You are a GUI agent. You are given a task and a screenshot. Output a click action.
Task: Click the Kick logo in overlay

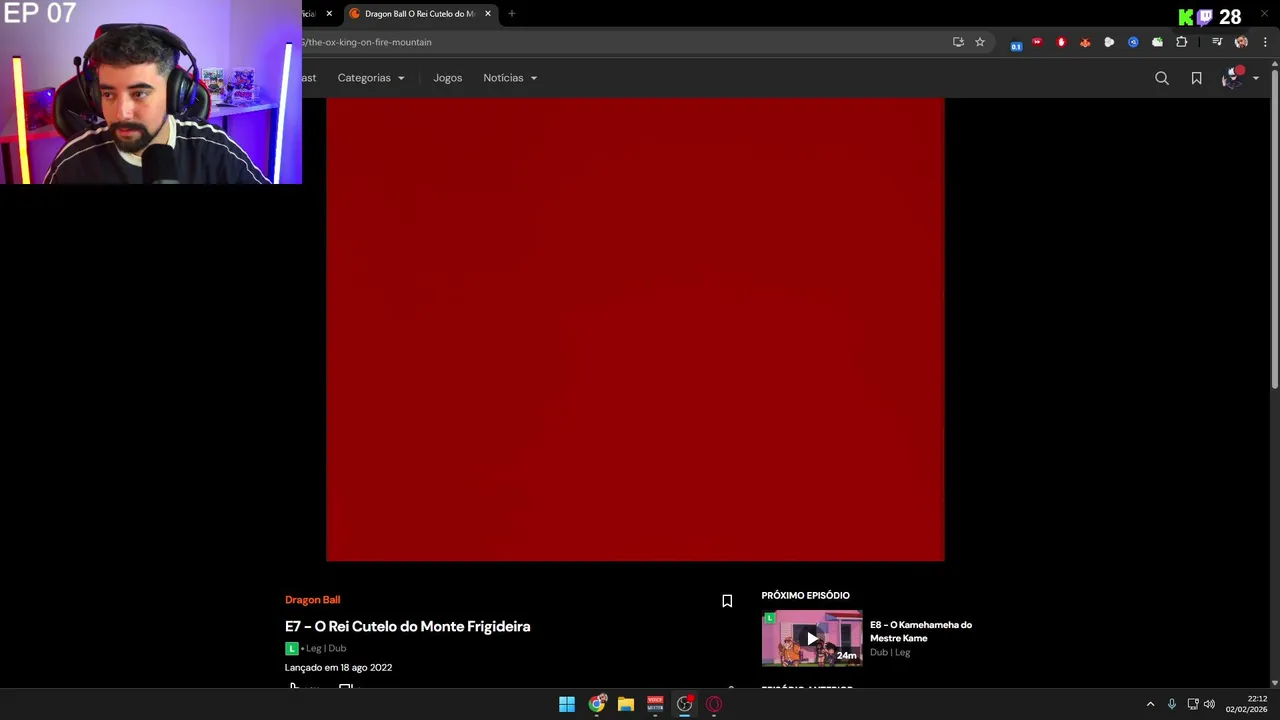1186,17
